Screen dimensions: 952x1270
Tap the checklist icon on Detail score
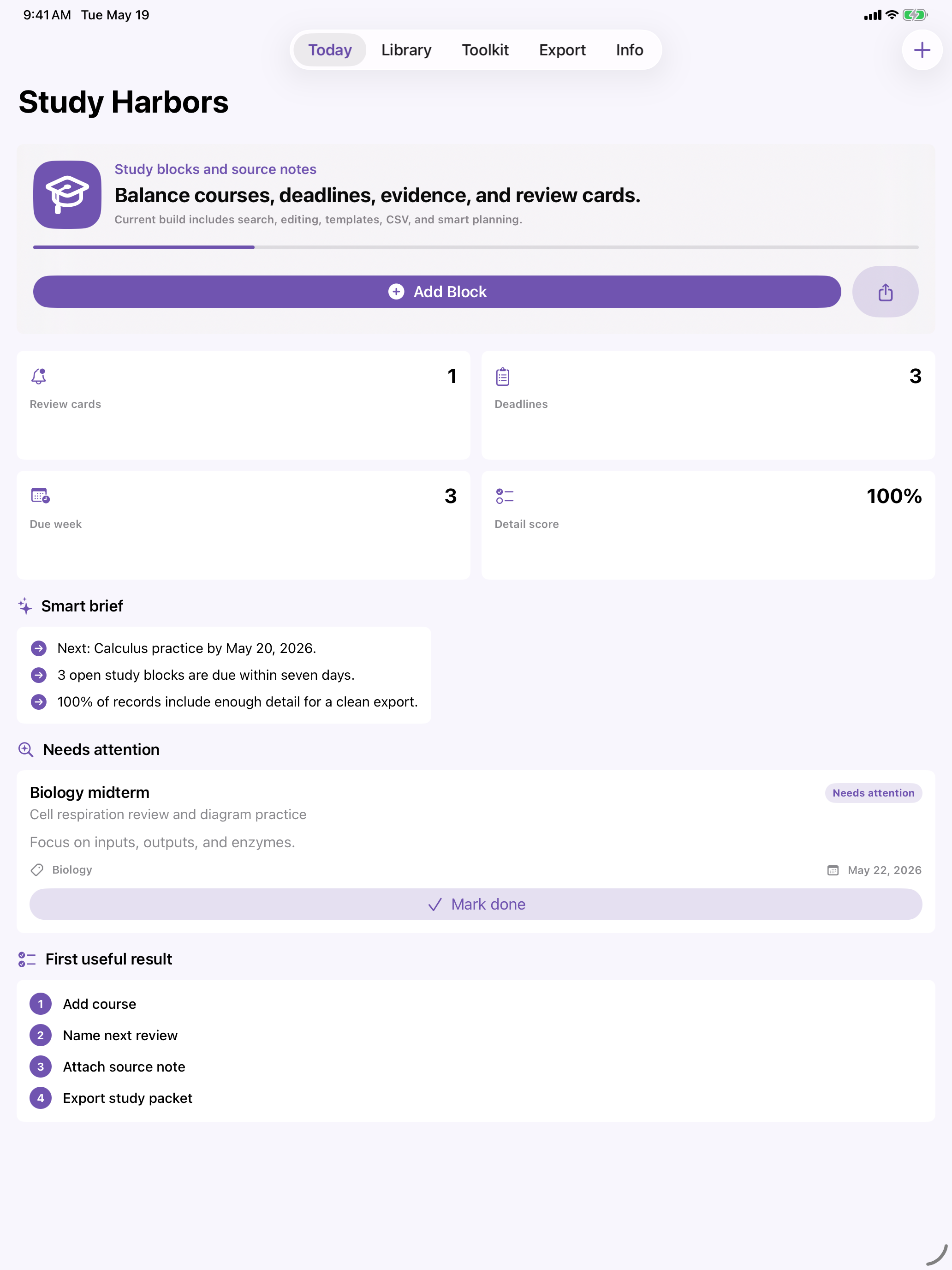[x=505, y=496]
